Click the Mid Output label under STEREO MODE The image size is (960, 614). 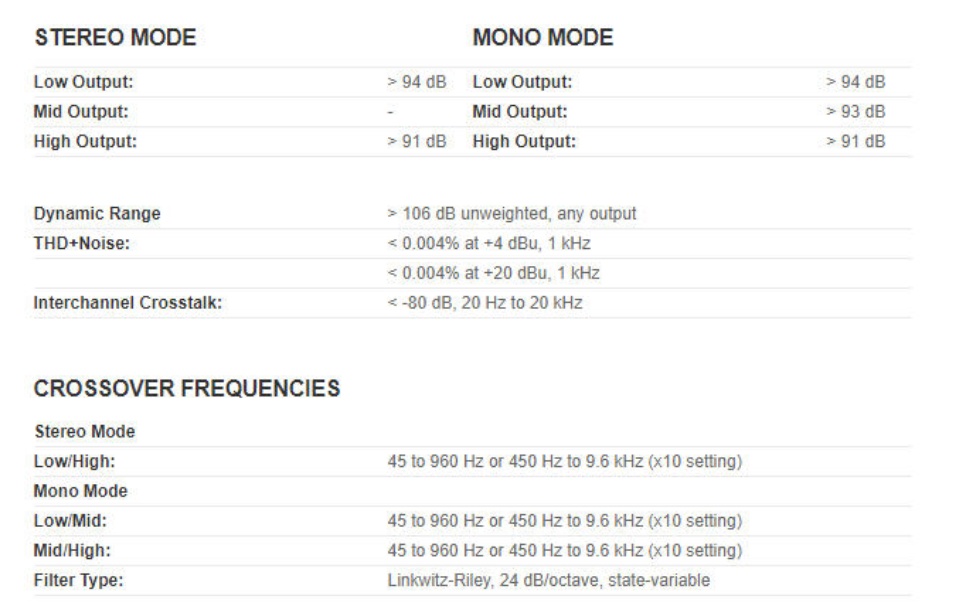tap(81, 111)
